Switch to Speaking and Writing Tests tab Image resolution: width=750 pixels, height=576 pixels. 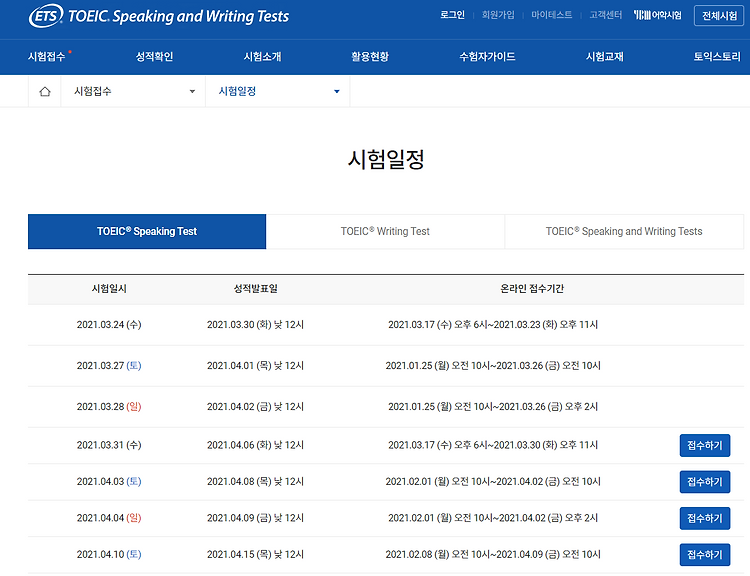pos(624,232)
